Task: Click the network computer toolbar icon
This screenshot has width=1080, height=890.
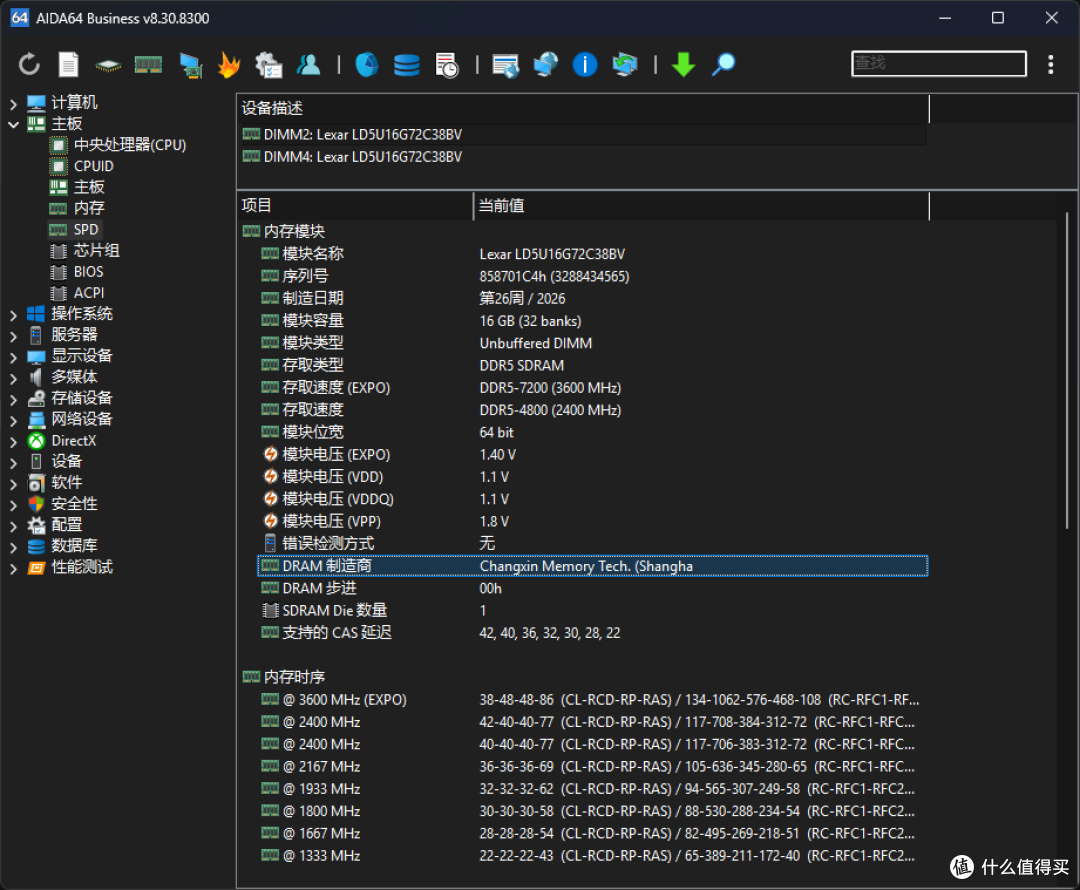Action: click(190, 65)
